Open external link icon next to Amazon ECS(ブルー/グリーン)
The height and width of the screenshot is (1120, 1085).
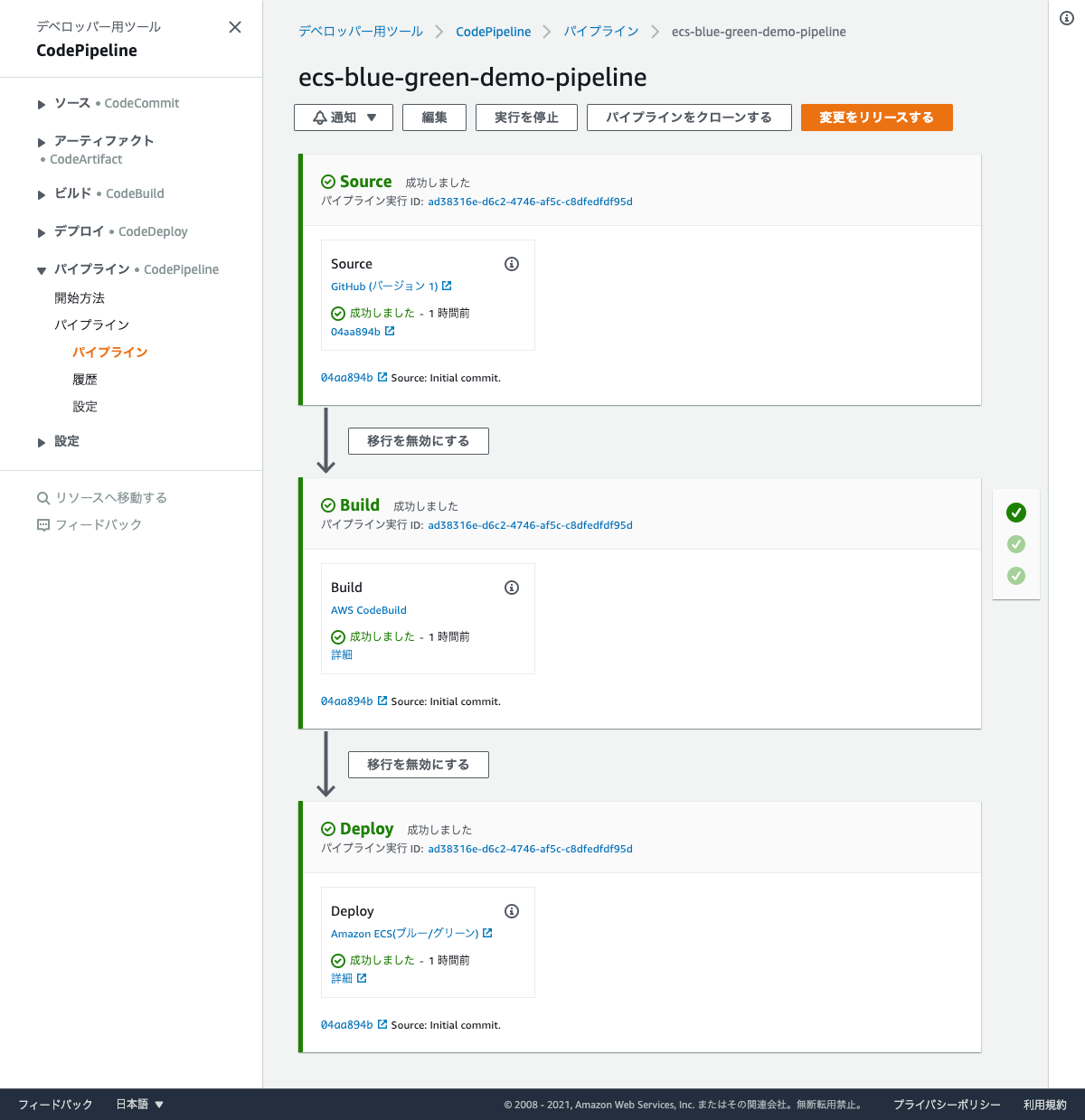click(x=487, y=933)
